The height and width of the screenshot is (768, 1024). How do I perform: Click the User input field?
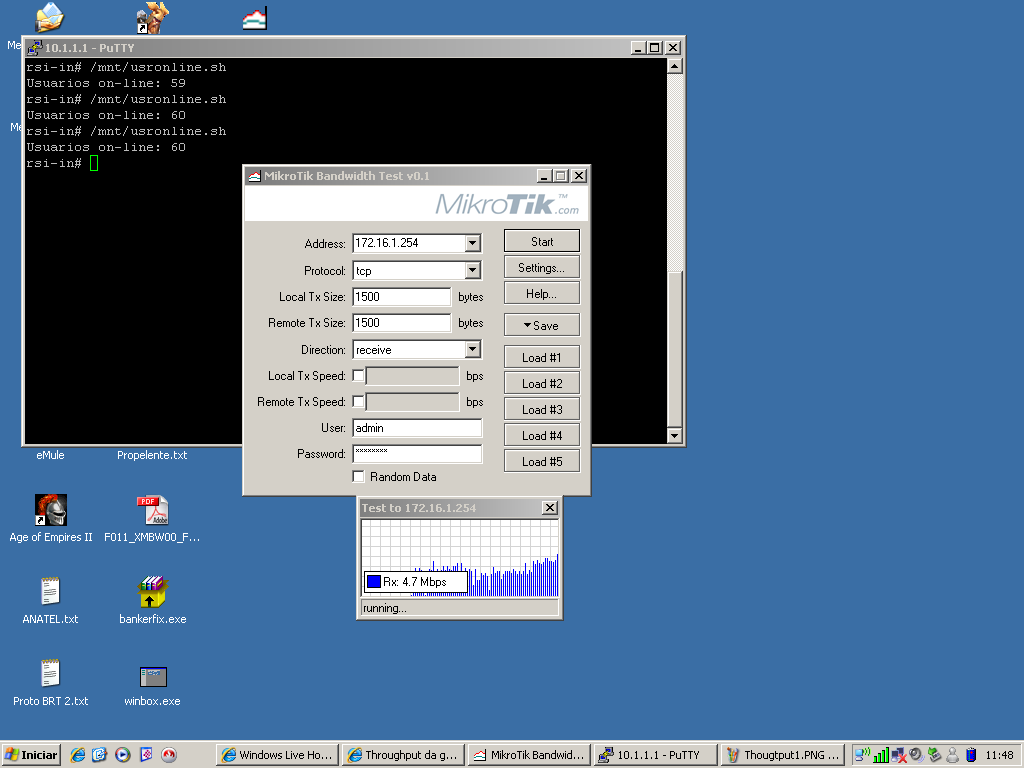coord(417,428)
